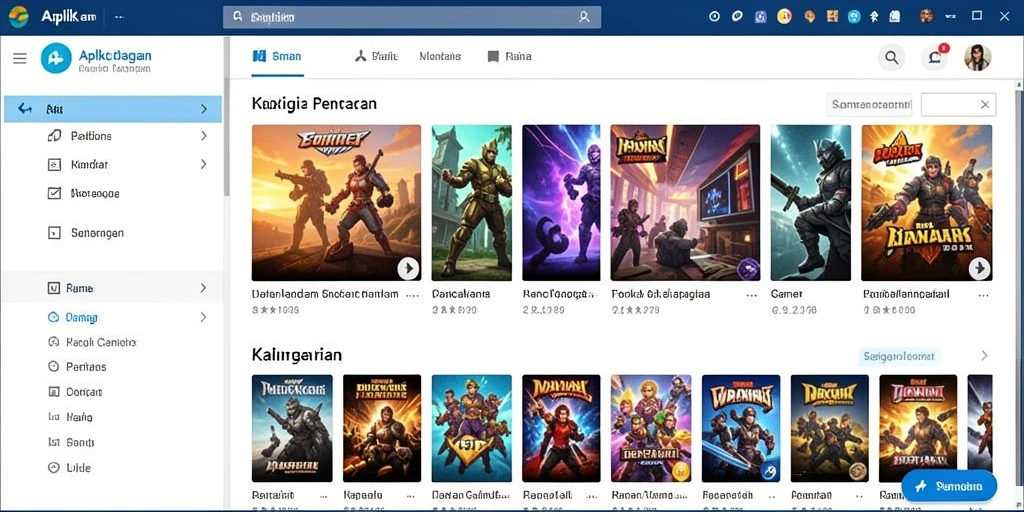Viewport: 1024px width, 512px height.
Task: Open the Dancalianta game card
Action: coord(471,202)
